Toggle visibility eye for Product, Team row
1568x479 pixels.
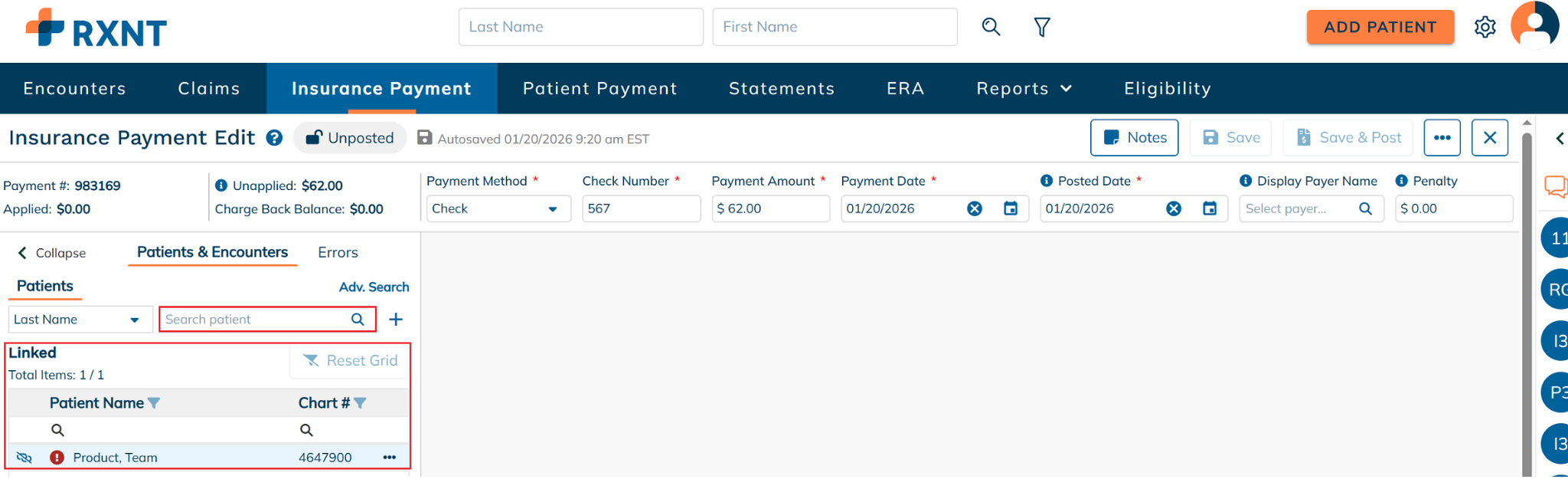coord(24,458)
